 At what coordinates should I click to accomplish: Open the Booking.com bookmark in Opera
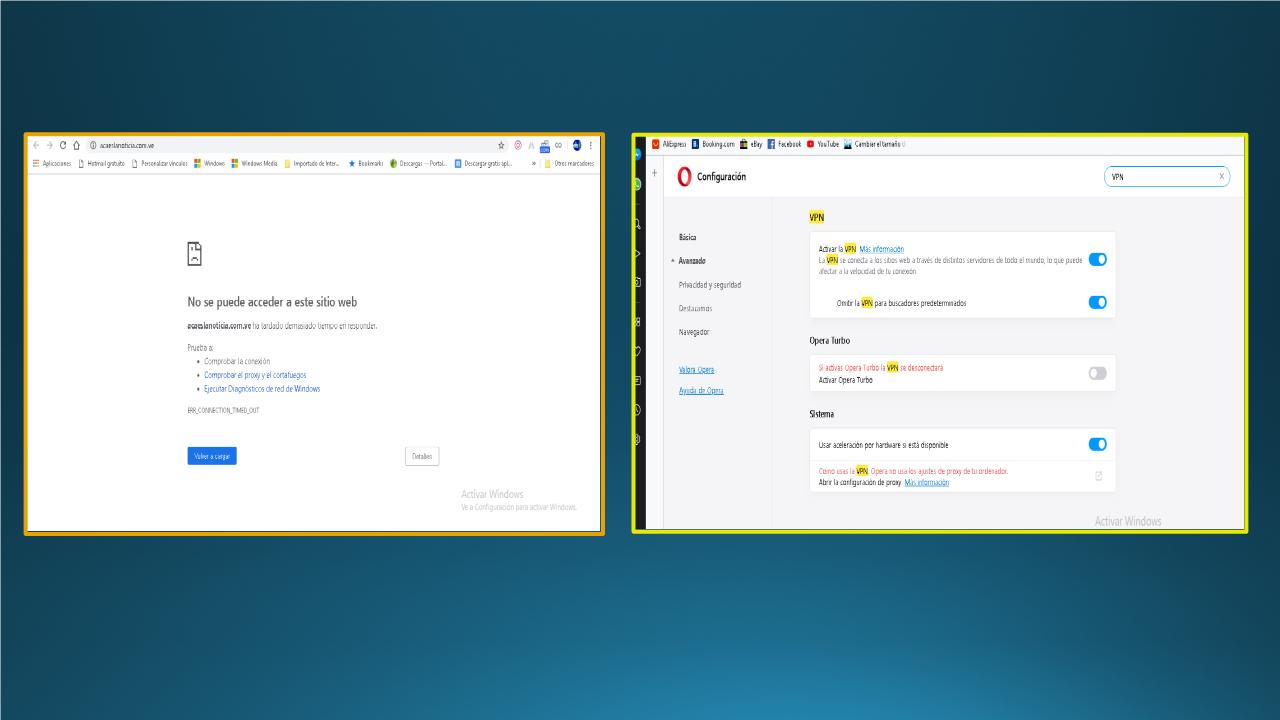pyautogui.click(x=713, y=144)
